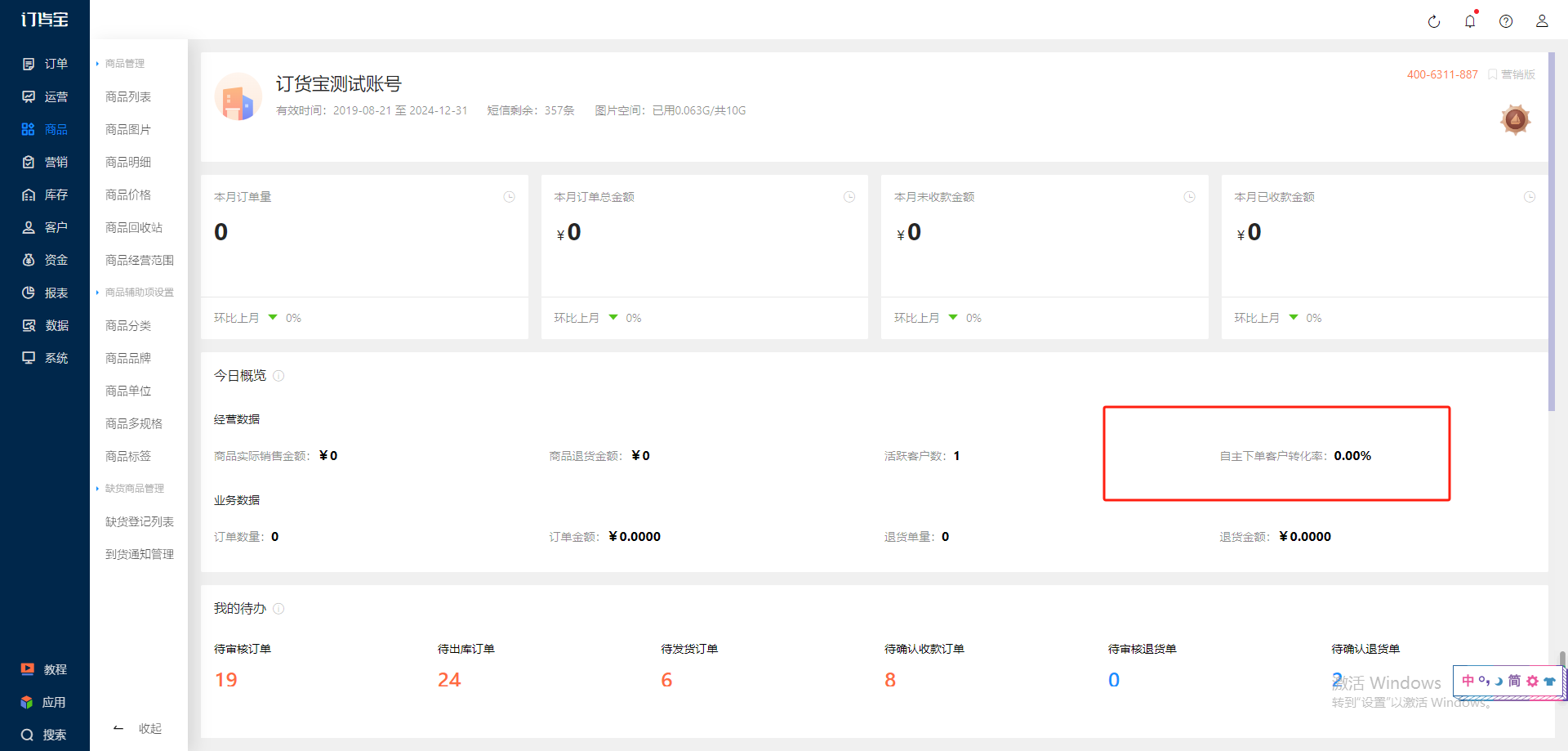Open the 营销 sidebar section

click(45, 162)
